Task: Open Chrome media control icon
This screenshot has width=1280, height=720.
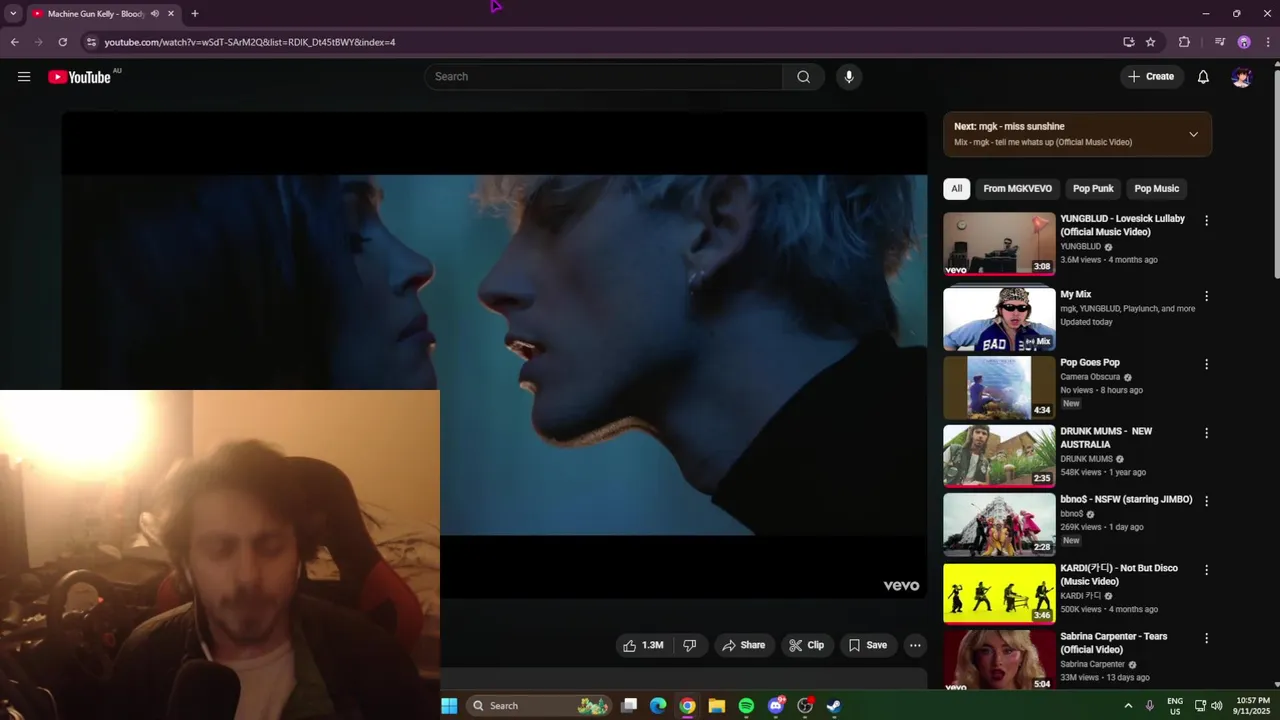Action: (x=1220, y=42)
